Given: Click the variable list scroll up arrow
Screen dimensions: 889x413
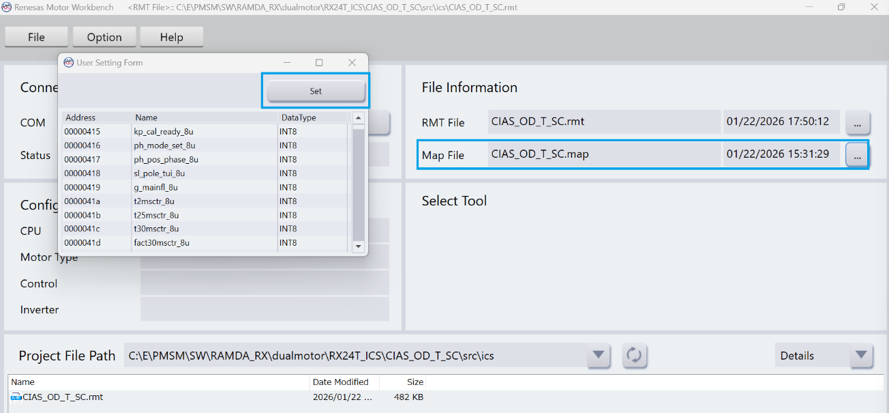Looking at the screenshot, I should [358, 118].
